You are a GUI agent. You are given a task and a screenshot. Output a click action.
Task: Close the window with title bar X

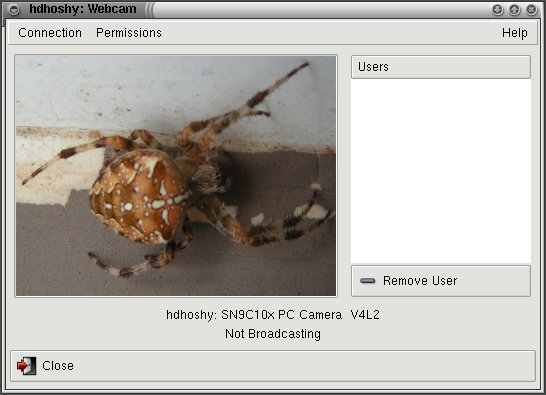[531, 10]
